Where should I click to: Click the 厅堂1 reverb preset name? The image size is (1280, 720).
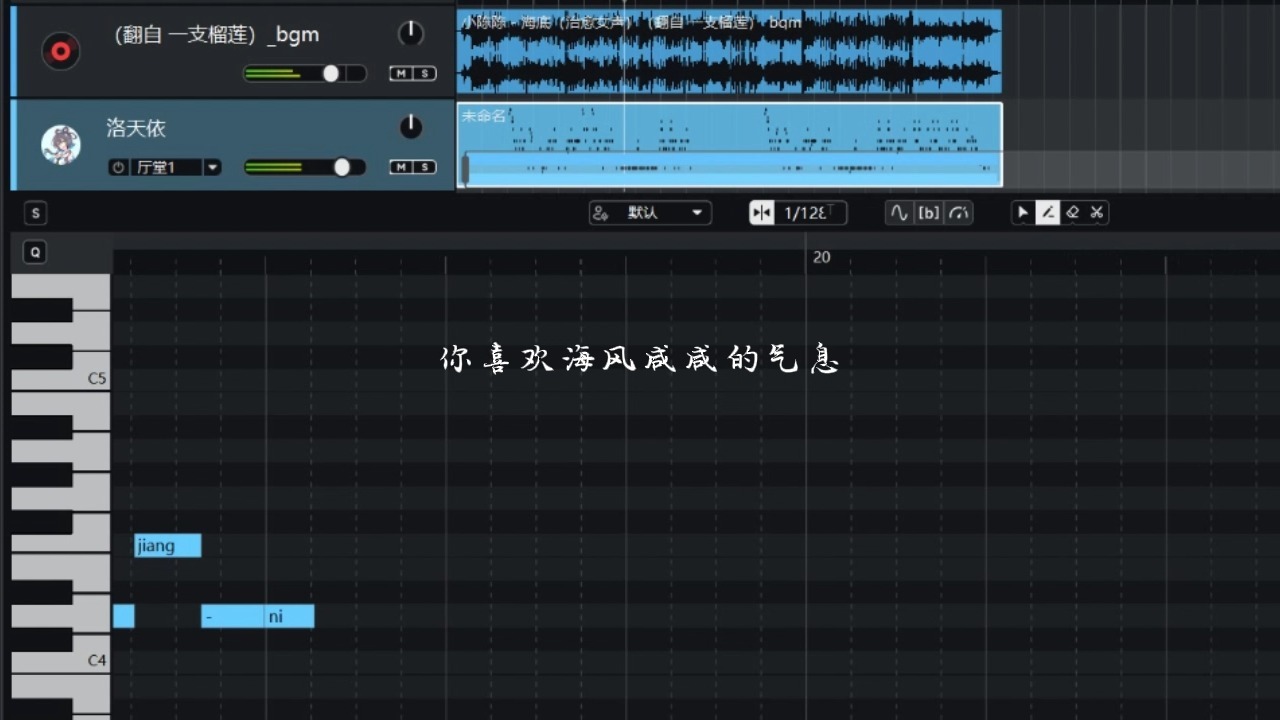[x=166, y=167]
